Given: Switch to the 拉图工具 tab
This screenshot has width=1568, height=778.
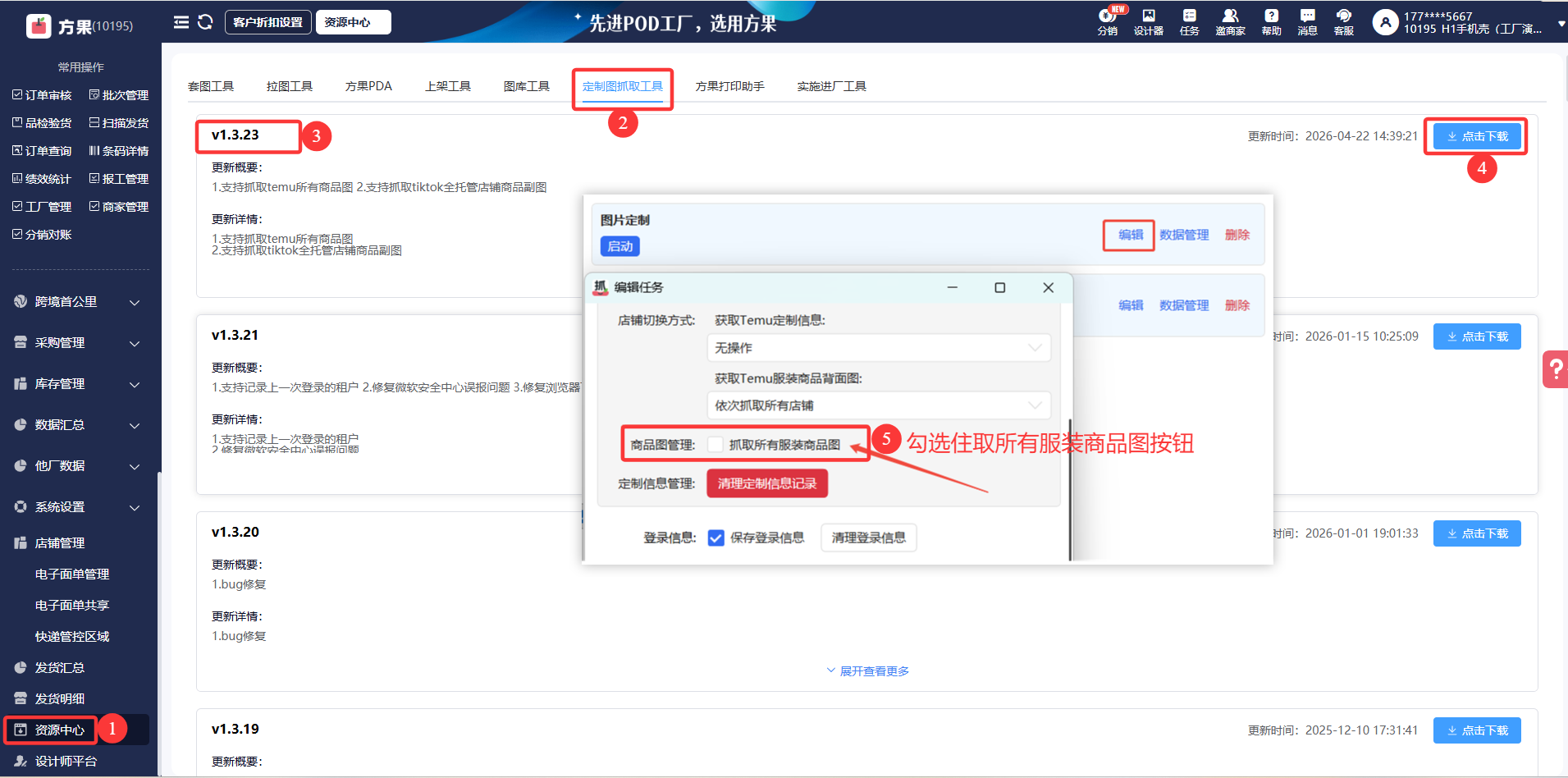Looking at the screenshot, I should coord(290,86).
